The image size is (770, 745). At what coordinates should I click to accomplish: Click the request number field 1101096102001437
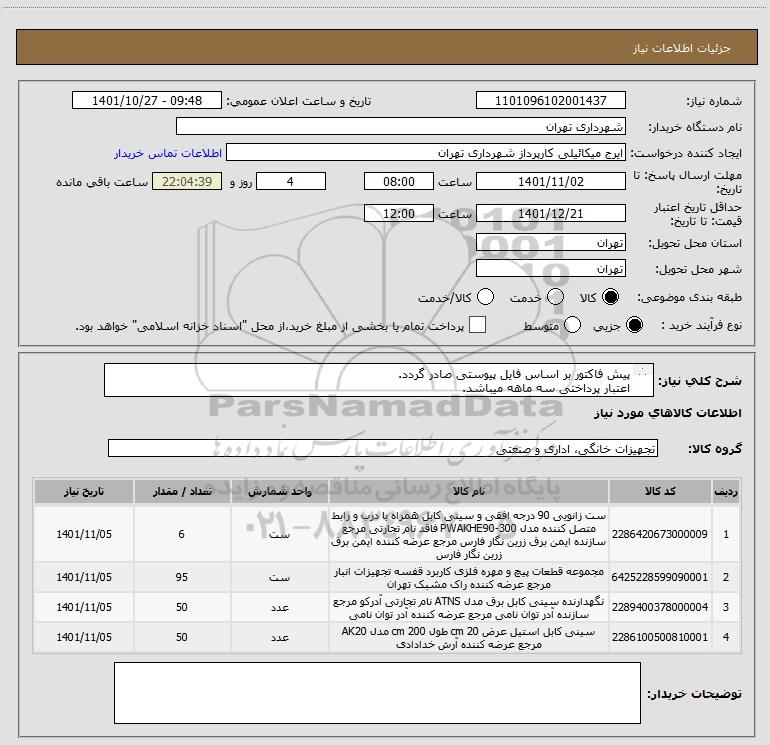pos(550,100)
